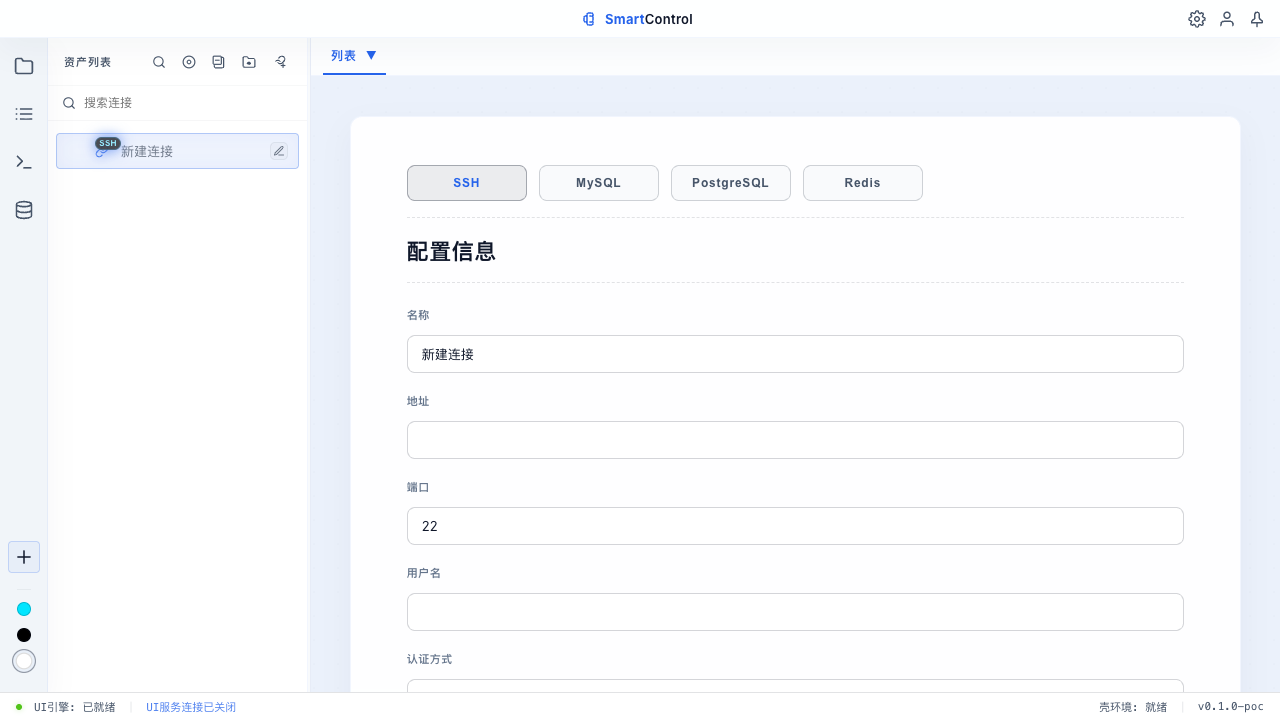The image size is (1280, 720).
Task: Click the new folder icon in asset header
Action: pos(249,62)
